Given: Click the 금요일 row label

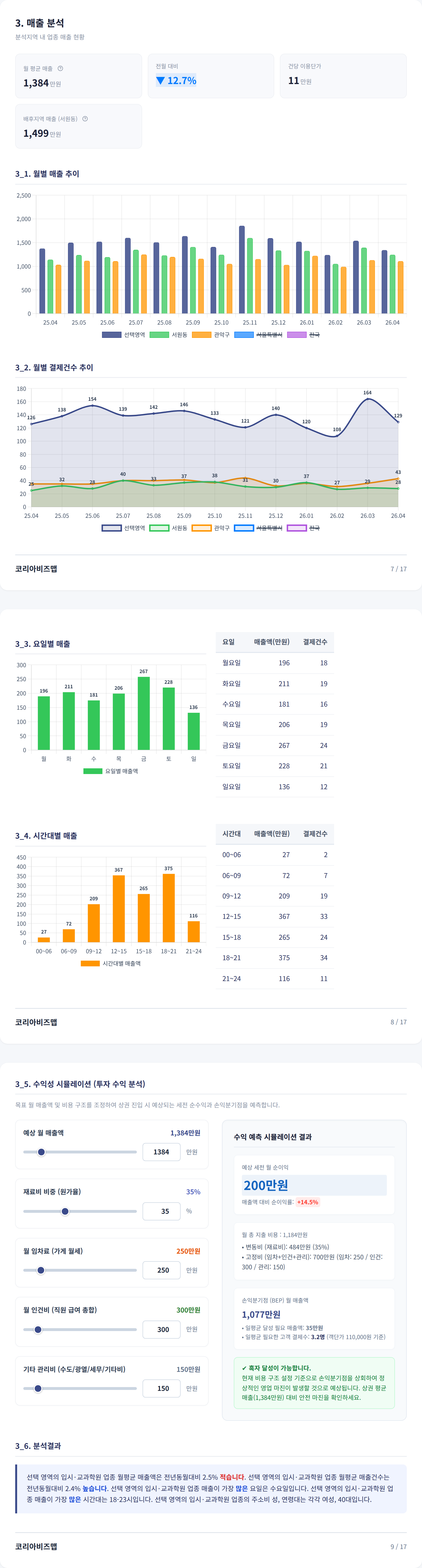Looking at the screenshot, I should 231,746.
